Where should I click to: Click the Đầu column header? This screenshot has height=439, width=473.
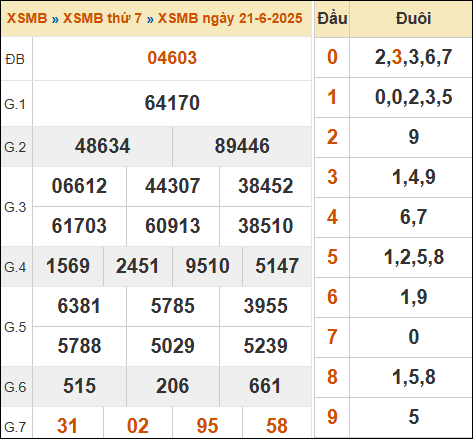click(x=332, y=19)
